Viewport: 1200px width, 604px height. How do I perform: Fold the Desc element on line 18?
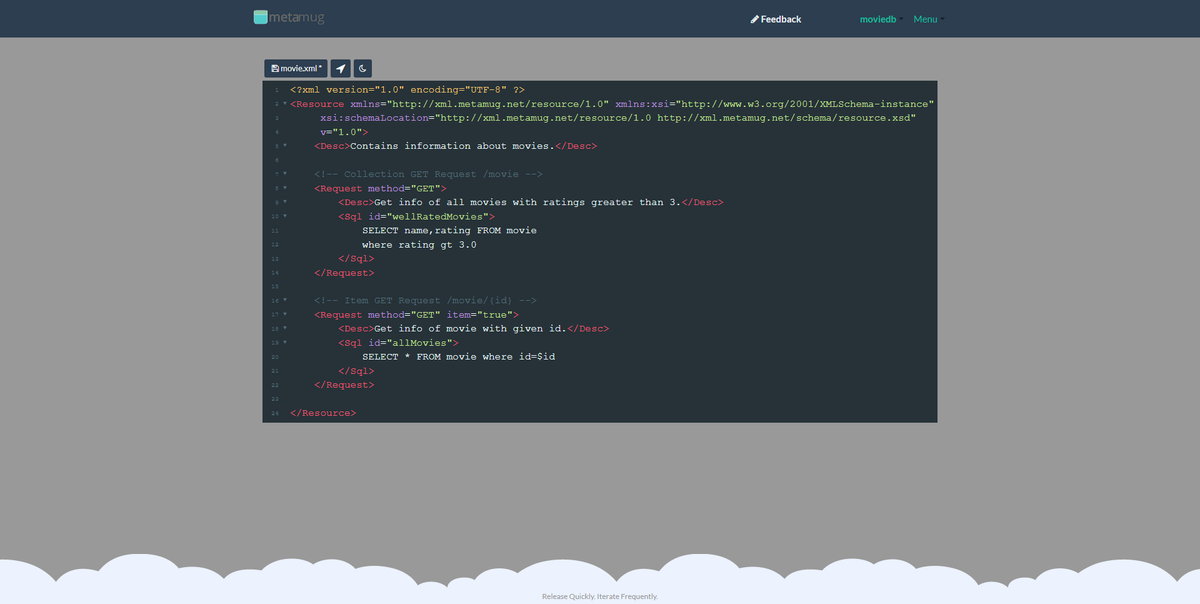(x=284, y=328)
